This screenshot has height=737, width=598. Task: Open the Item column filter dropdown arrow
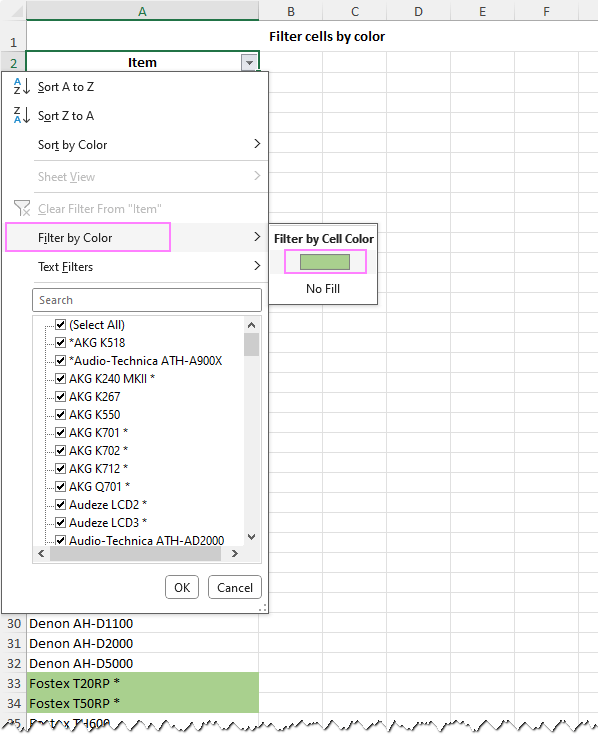coord(249,62)
